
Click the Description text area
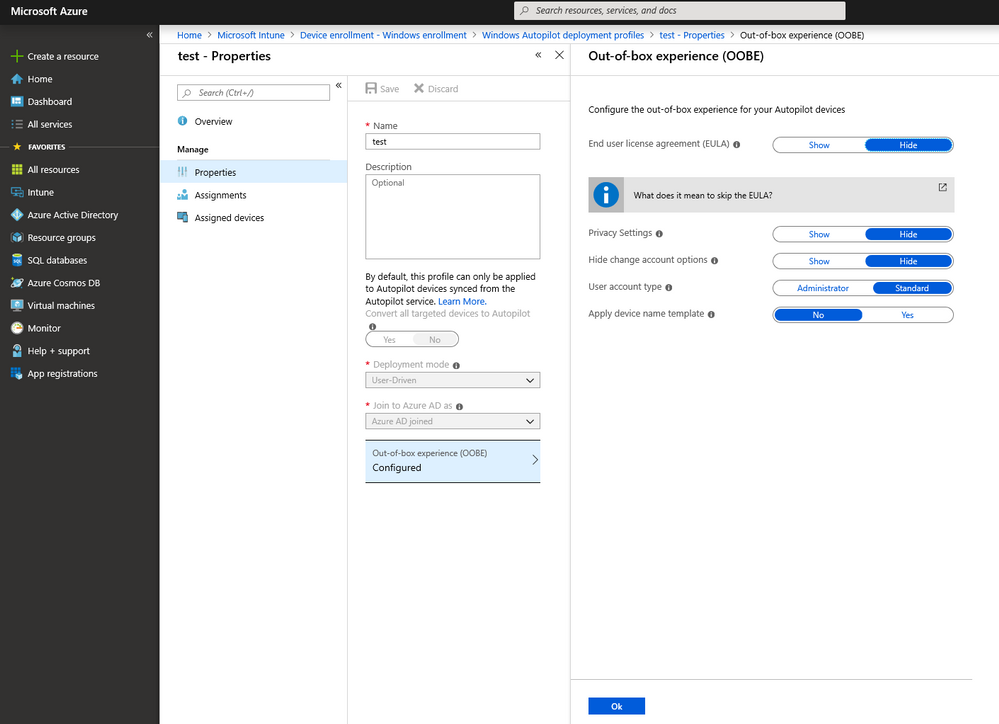(x=452, y=217)
